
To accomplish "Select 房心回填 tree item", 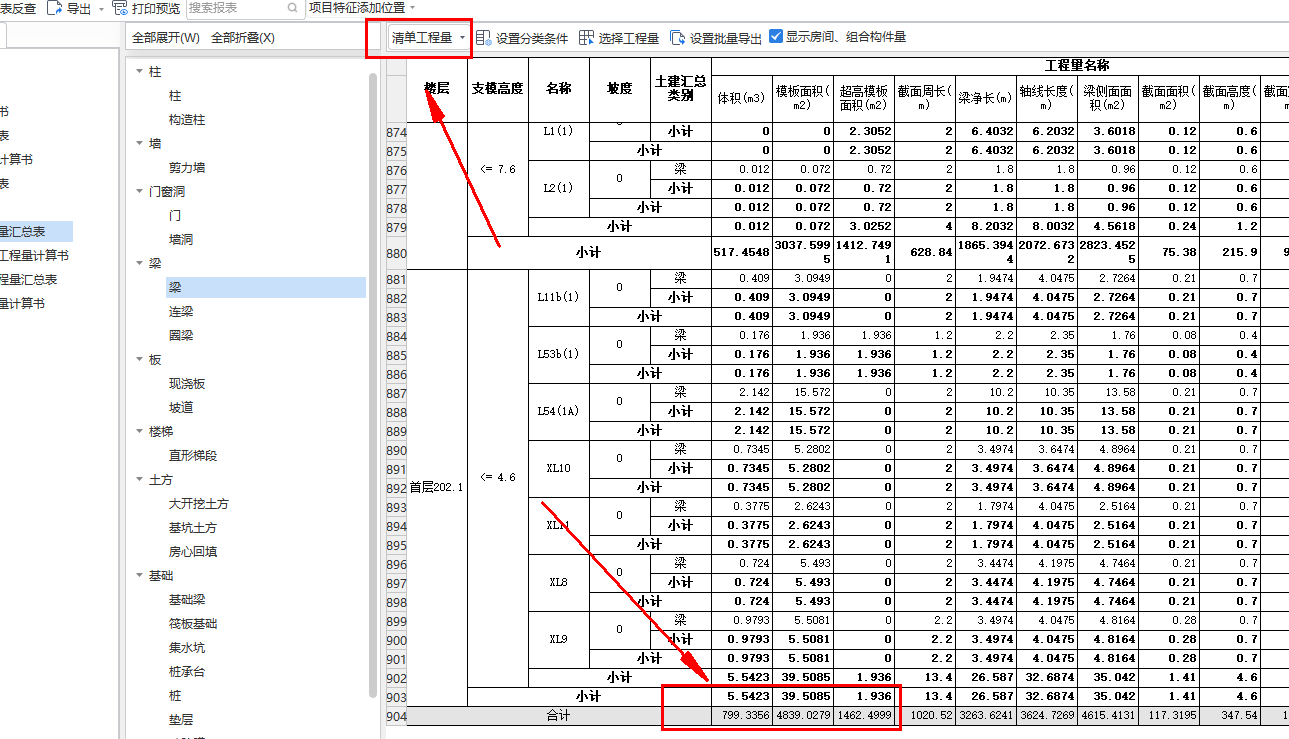I will pyautogui.click(x=193, y=552).
